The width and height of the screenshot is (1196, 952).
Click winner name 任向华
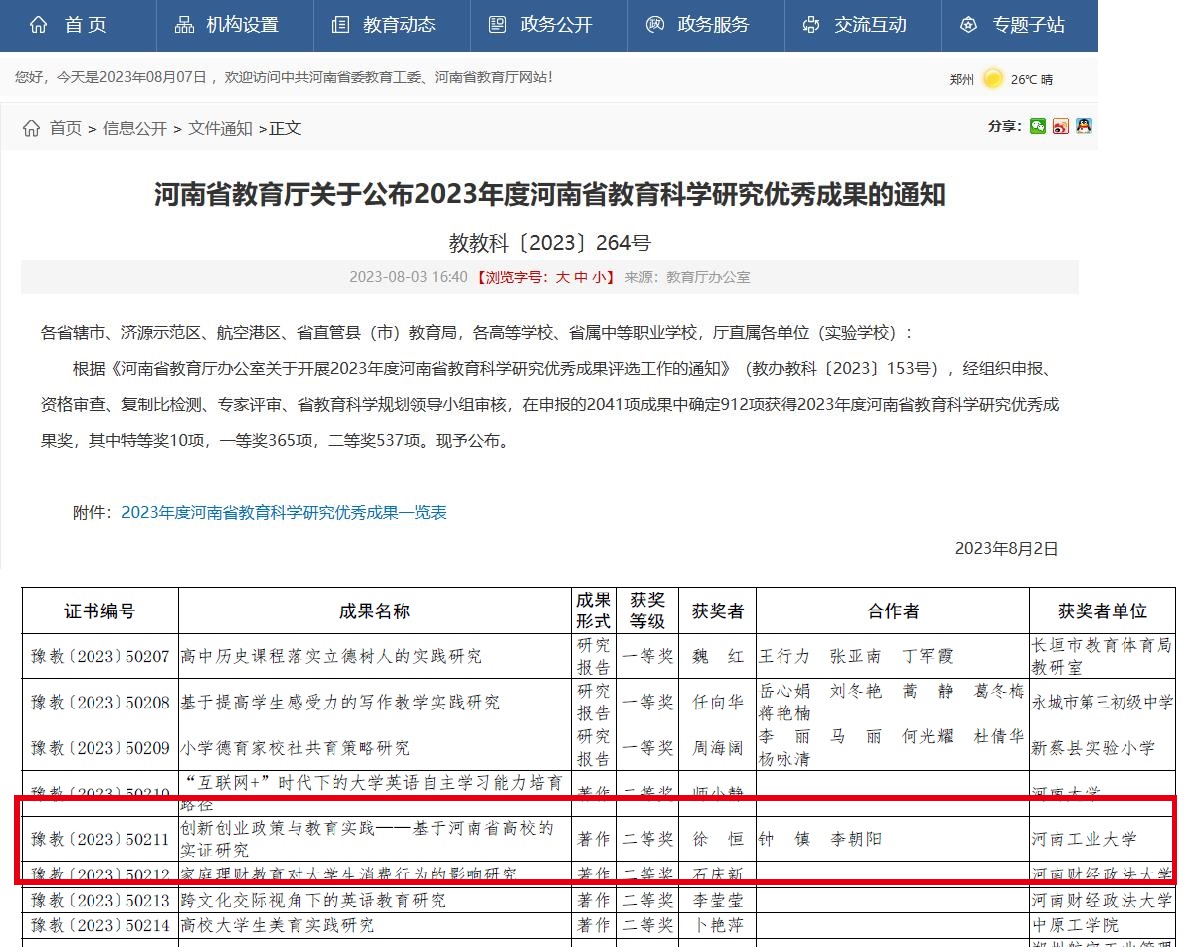[718, 702]
